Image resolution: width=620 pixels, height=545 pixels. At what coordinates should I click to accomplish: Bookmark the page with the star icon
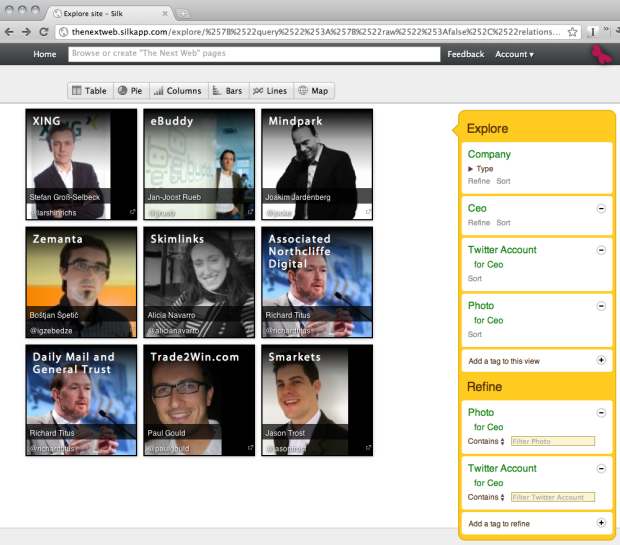pyautogui.click(x=572, y=32)
